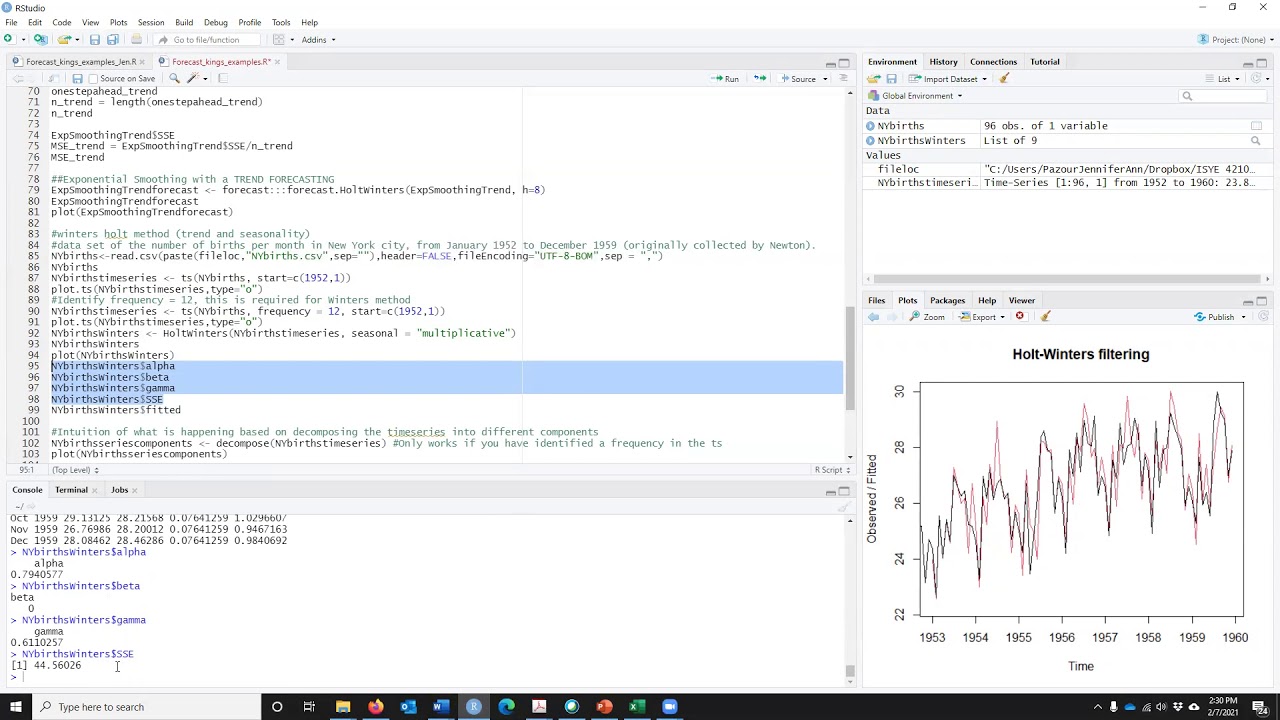Click the Load Workspace icon in Environment pane
Viewport: 1280px width, 720px height.
tap(874, 79)
